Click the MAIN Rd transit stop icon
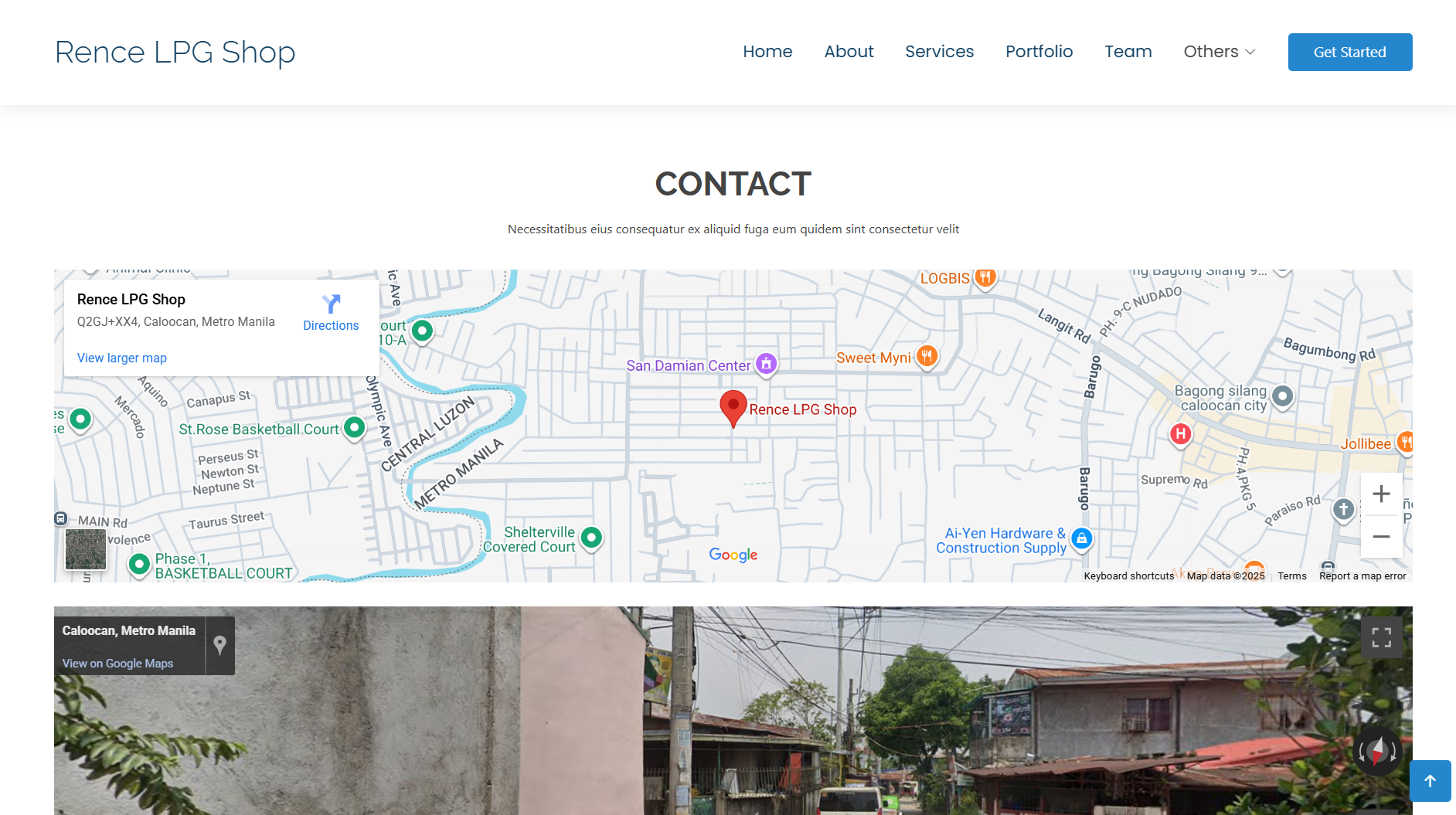Viewport: 1456px width, 815px height. [61, 518]
